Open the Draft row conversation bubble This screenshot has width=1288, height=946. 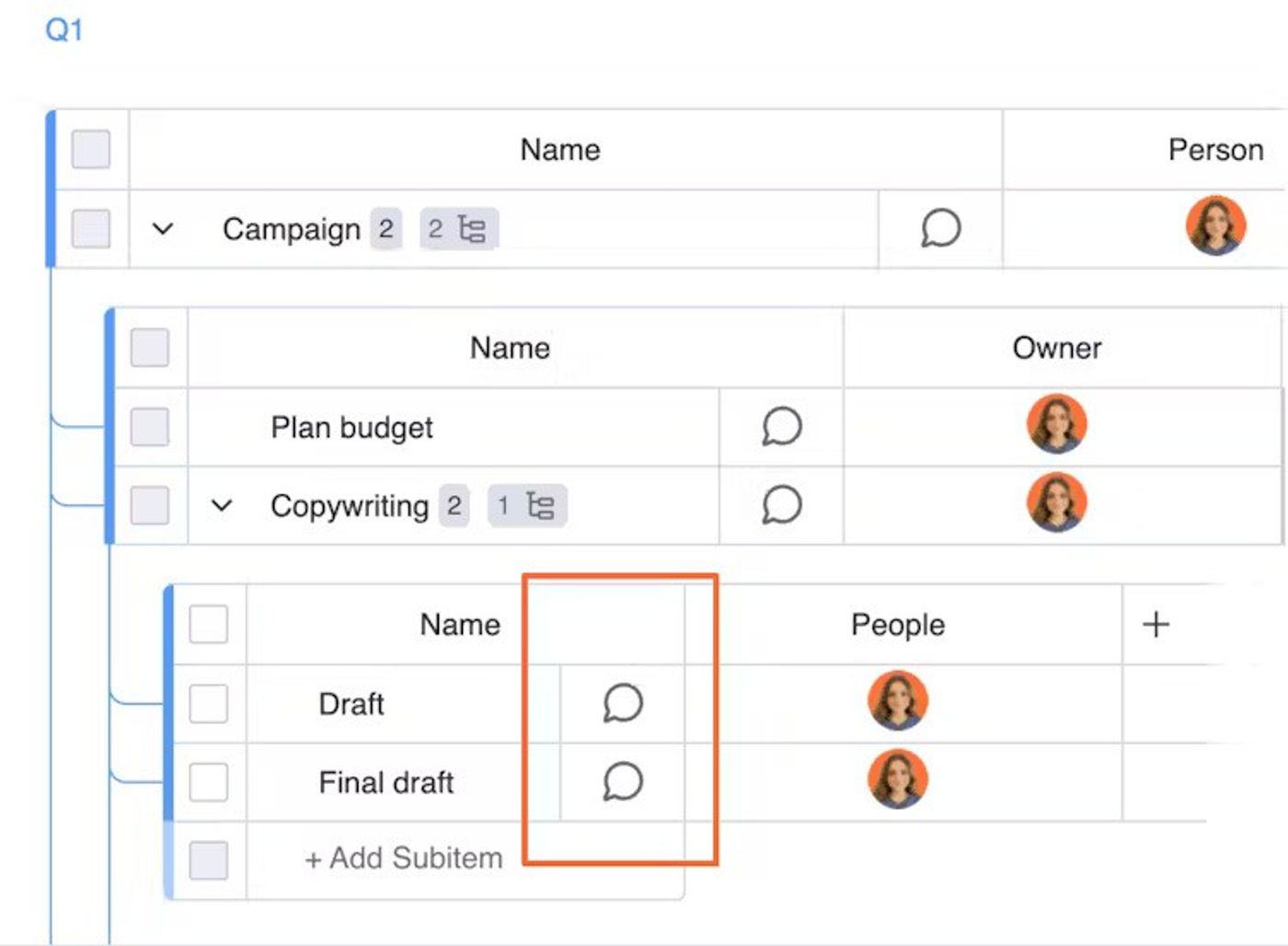(x=623, y=703)
